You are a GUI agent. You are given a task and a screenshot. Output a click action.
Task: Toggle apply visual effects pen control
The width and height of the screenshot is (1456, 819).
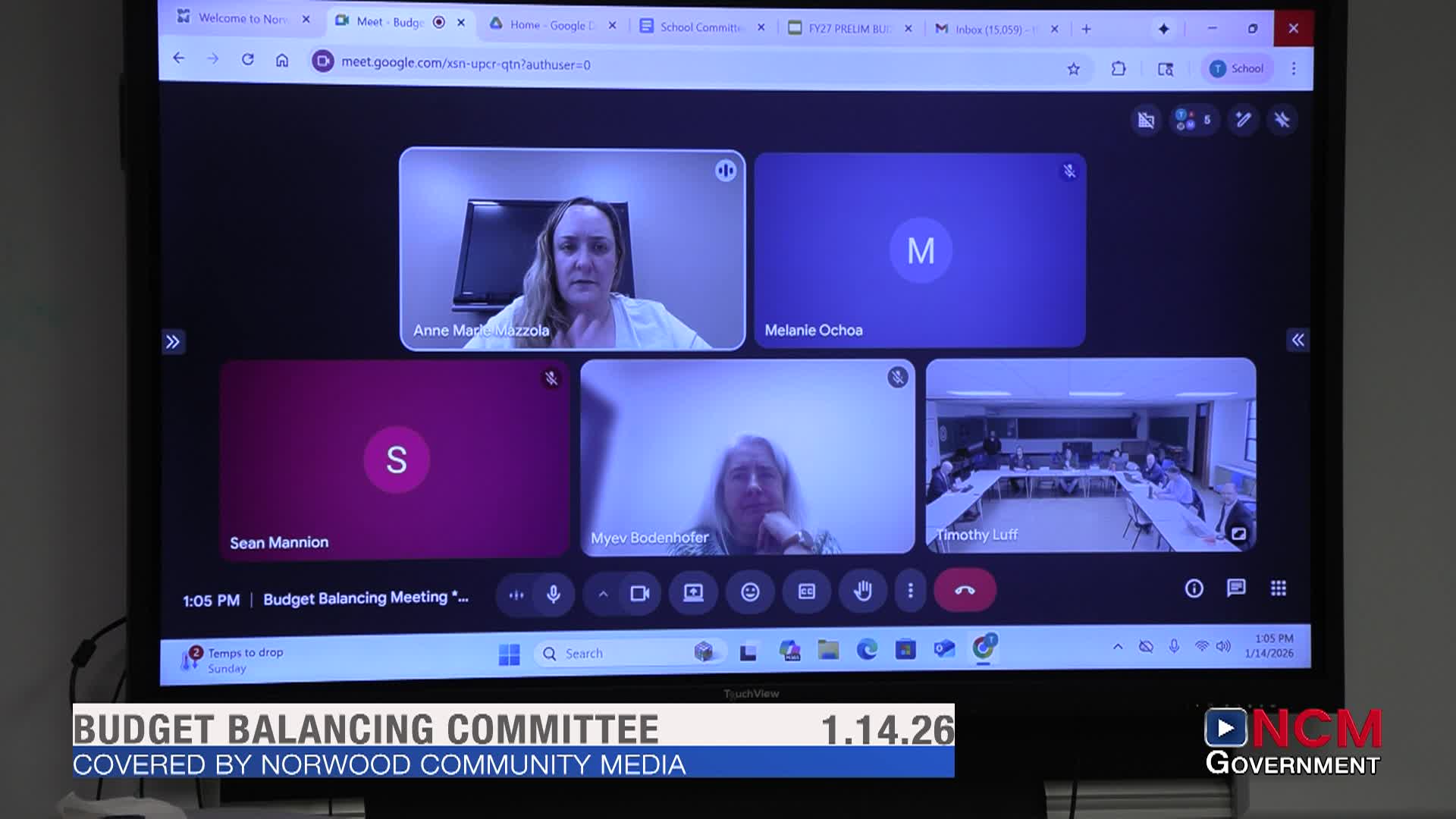tap(1241, 120)
